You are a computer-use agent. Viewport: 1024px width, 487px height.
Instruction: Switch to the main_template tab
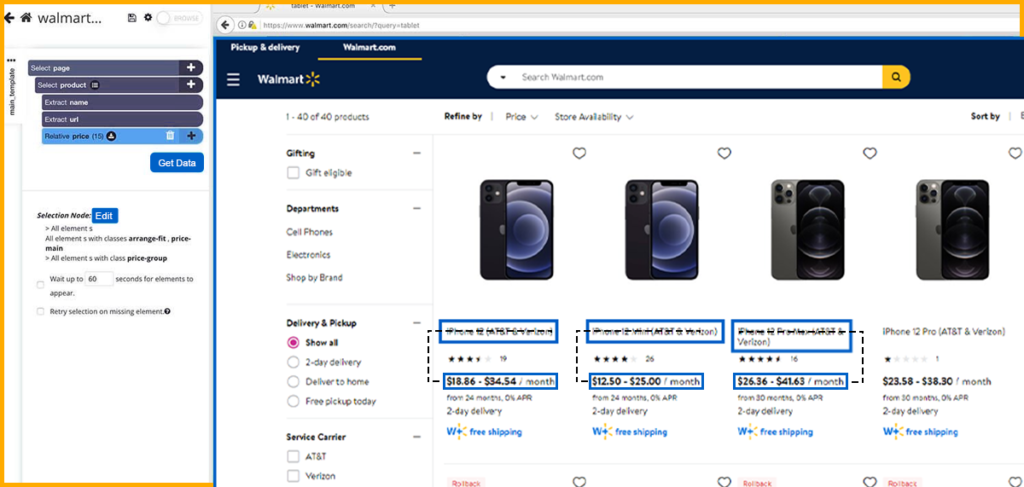tap(12, 91)
